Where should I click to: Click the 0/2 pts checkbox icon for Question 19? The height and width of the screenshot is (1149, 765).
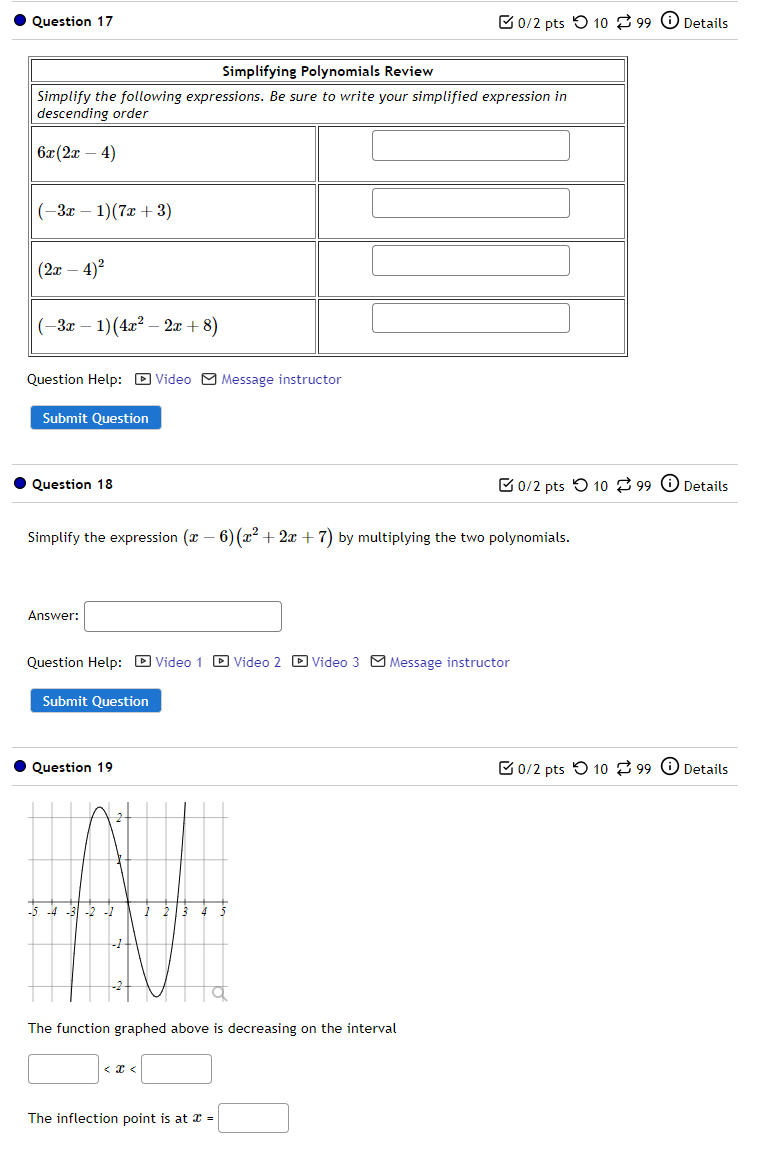click(x=506, y=768)
